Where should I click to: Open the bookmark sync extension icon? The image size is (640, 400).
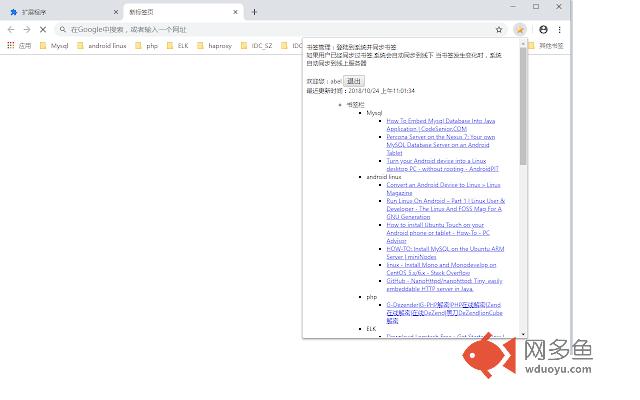point(520,29)
